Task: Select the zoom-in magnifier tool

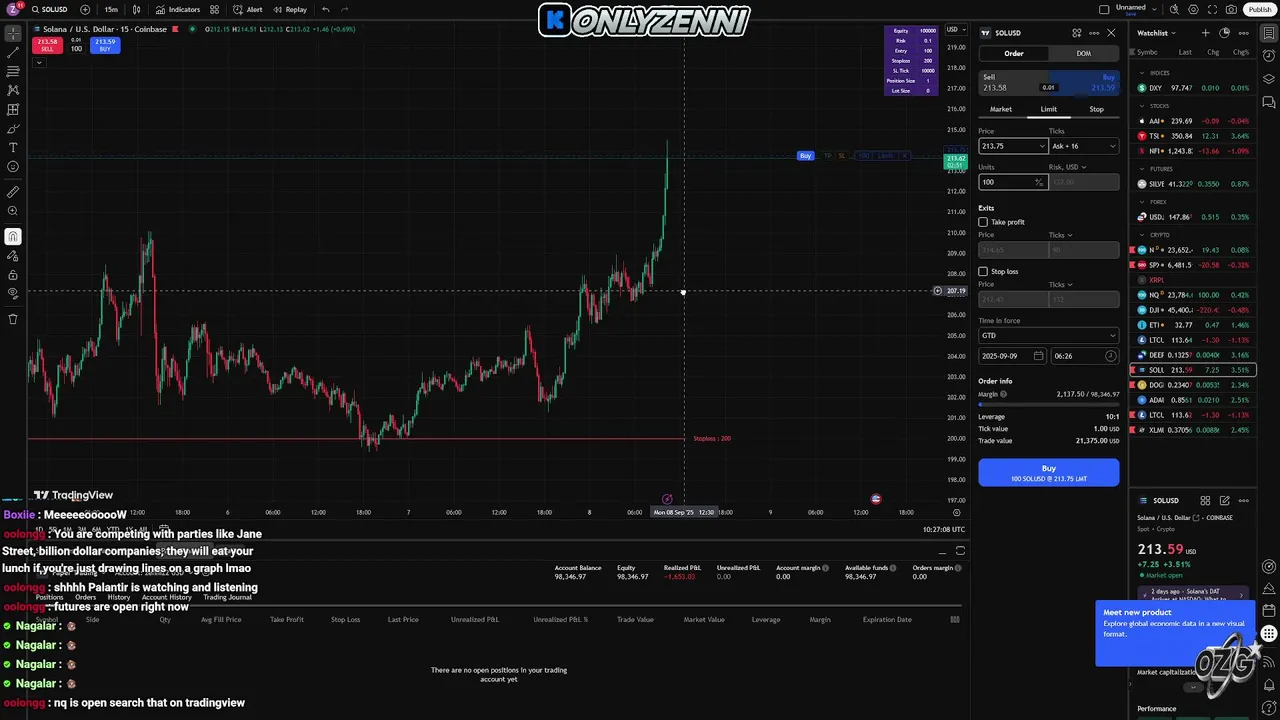Action: [x=13, y=211]
